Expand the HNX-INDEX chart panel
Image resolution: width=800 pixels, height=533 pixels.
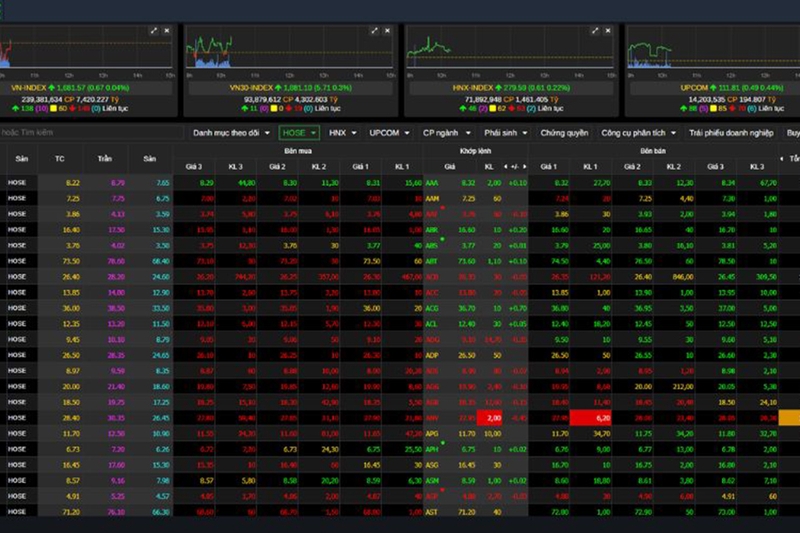[x=595, y=31]
